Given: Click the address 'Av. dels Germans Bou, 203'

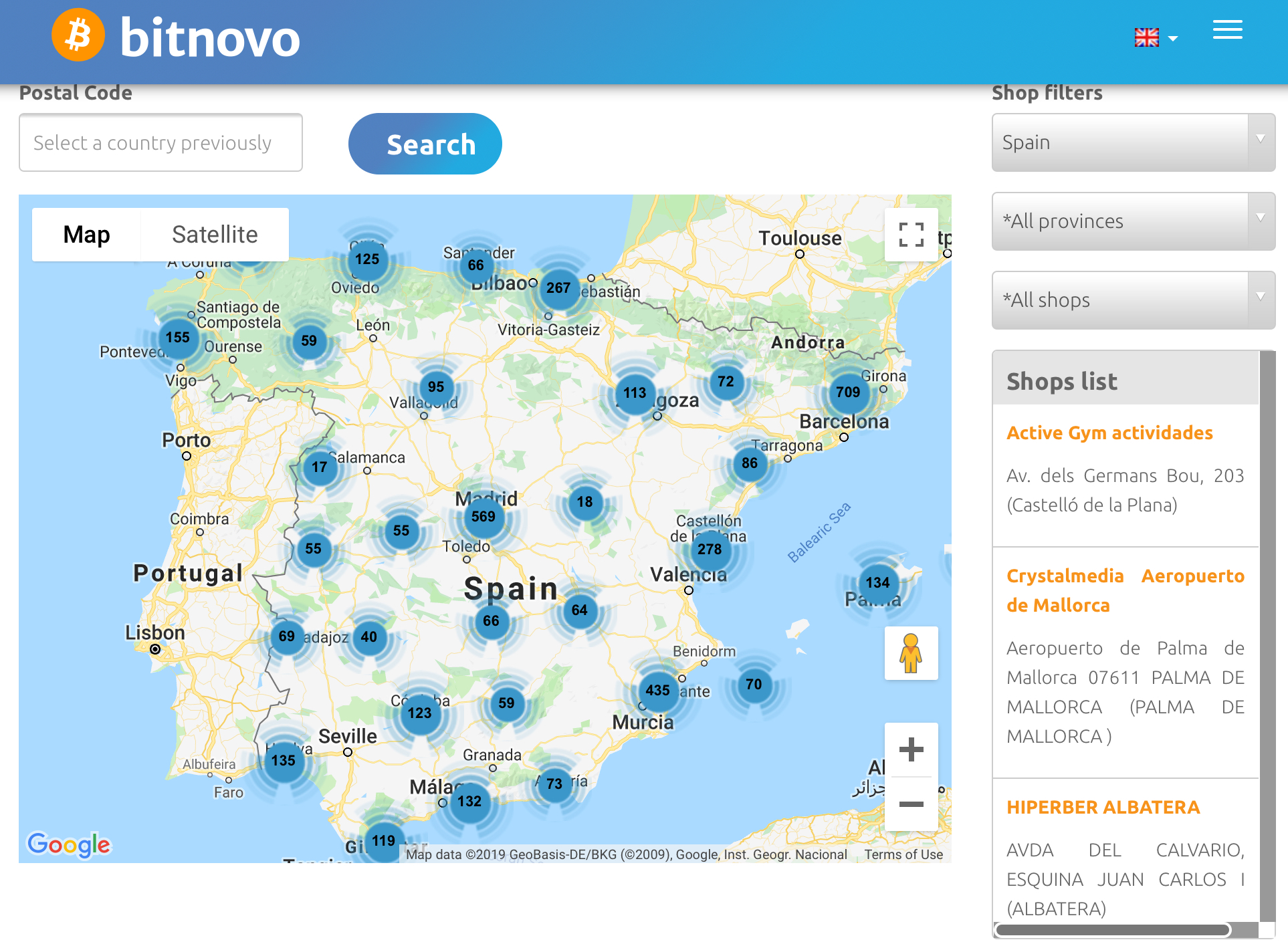Looking at the screenshot, I should tap(1125, 476).
